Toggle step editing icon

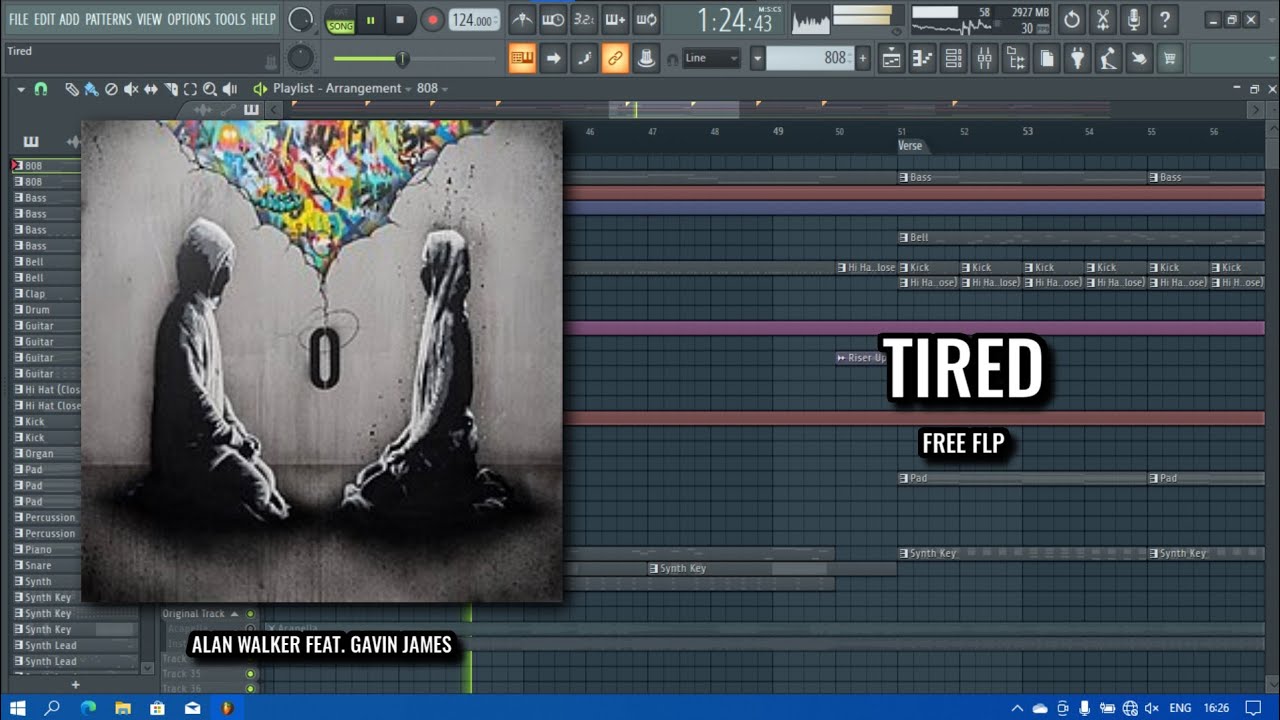(x=584, y=59)
